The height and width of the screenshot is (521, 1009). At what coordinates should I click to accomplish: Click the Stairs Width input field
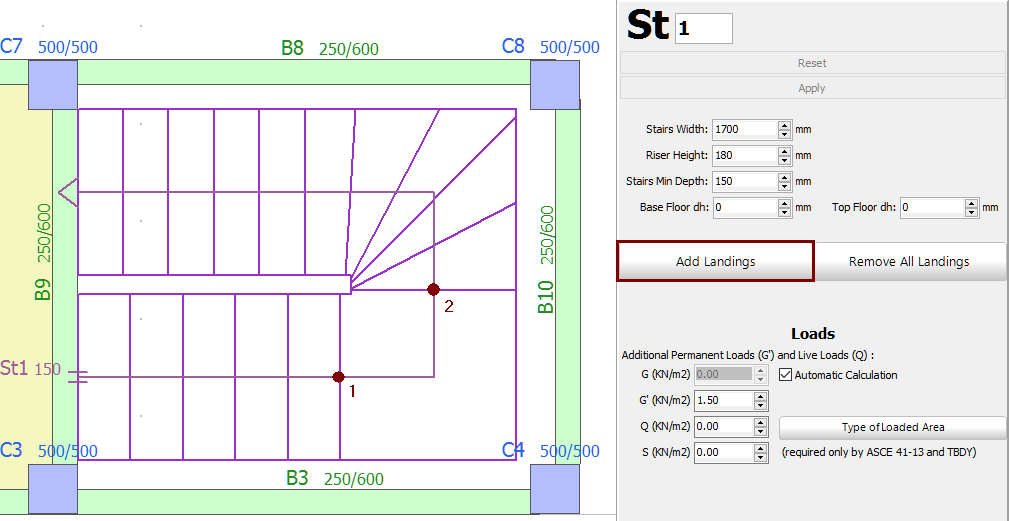click(743, 129)
